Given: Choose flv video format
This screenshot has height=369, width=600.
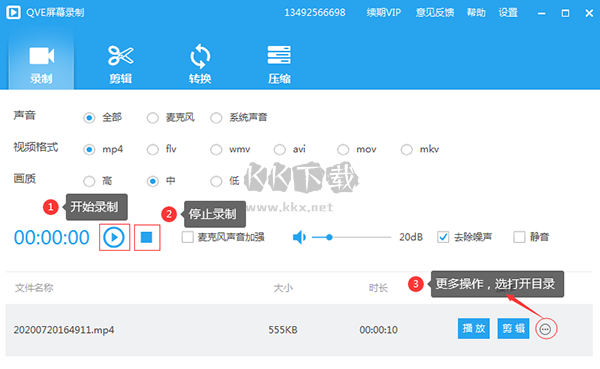Looking at the screenshot, I should pyautogui.click(x=152, y=149).
